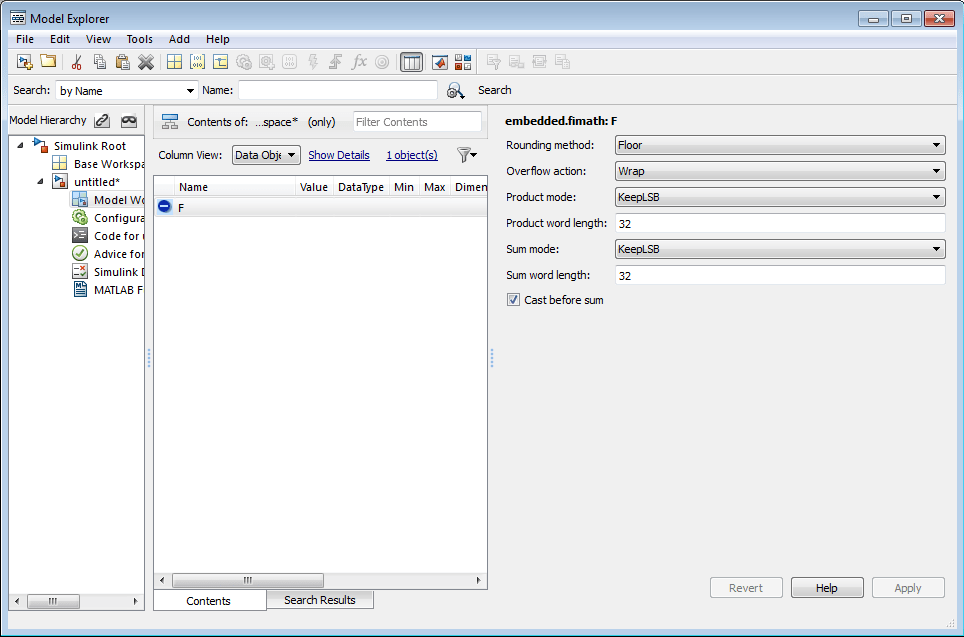Click the chain link icon beside Model Hierarchy

[102, 121]
